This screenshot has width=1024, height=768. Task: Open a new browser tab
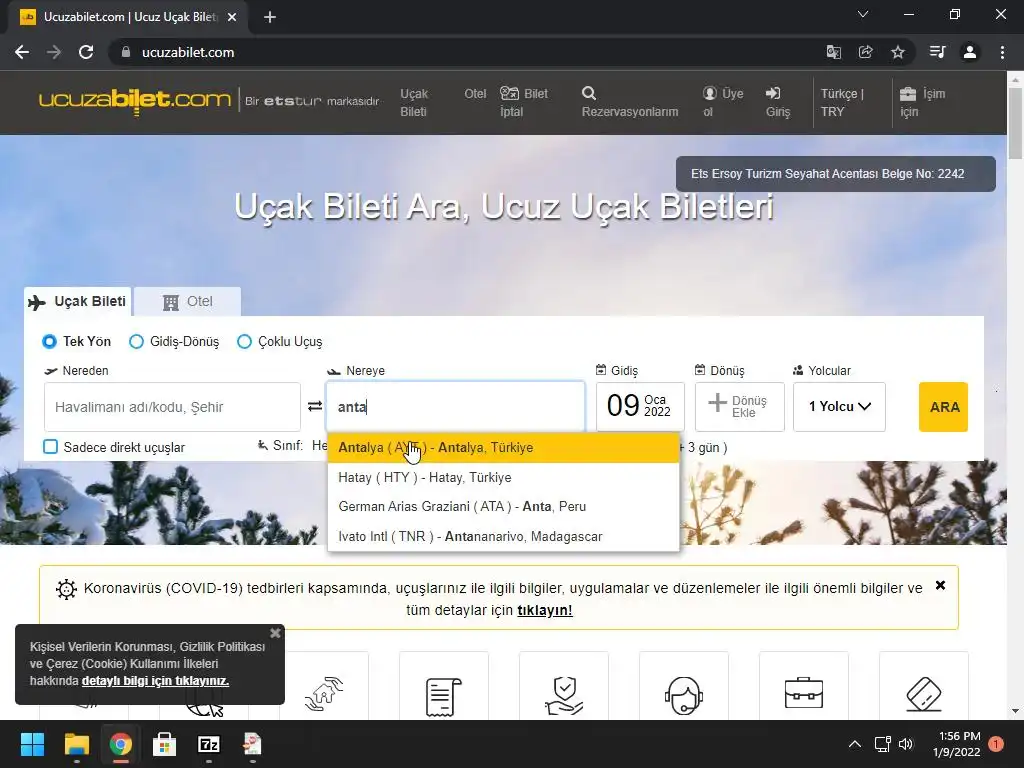click(270, 17)
